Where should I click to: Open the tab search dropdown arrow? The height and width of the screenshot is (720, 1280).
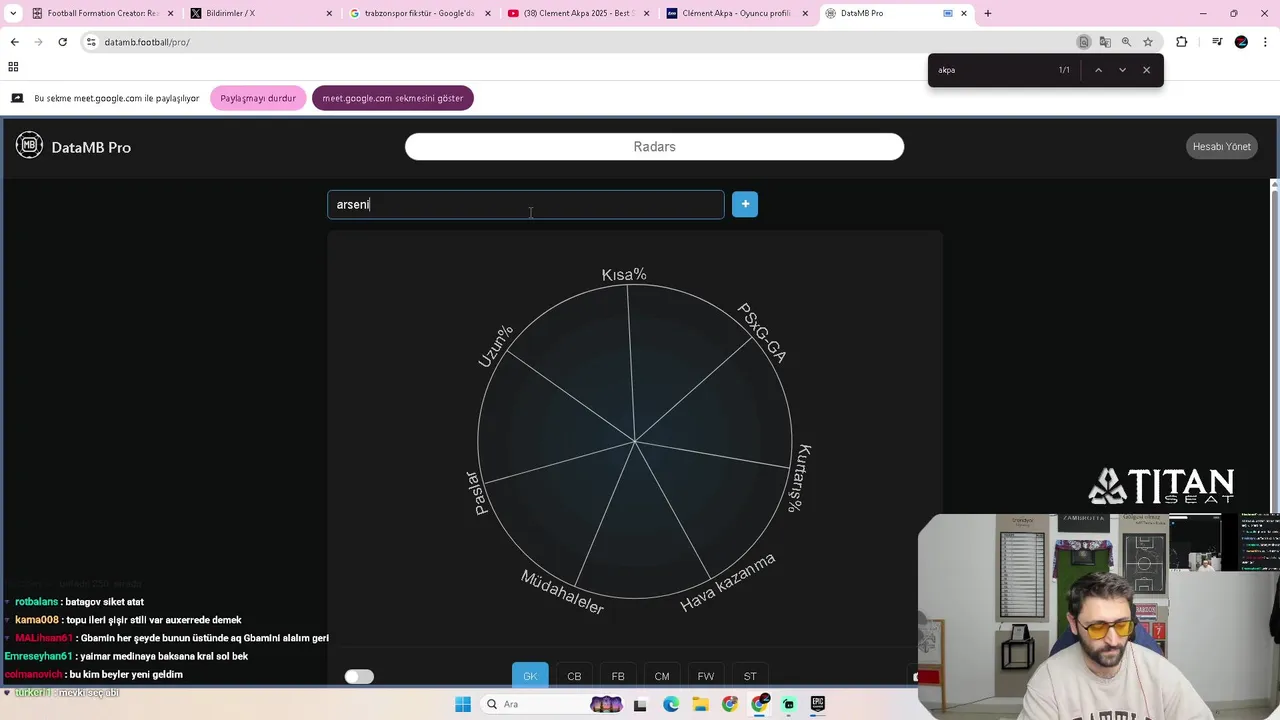point(13,13)
